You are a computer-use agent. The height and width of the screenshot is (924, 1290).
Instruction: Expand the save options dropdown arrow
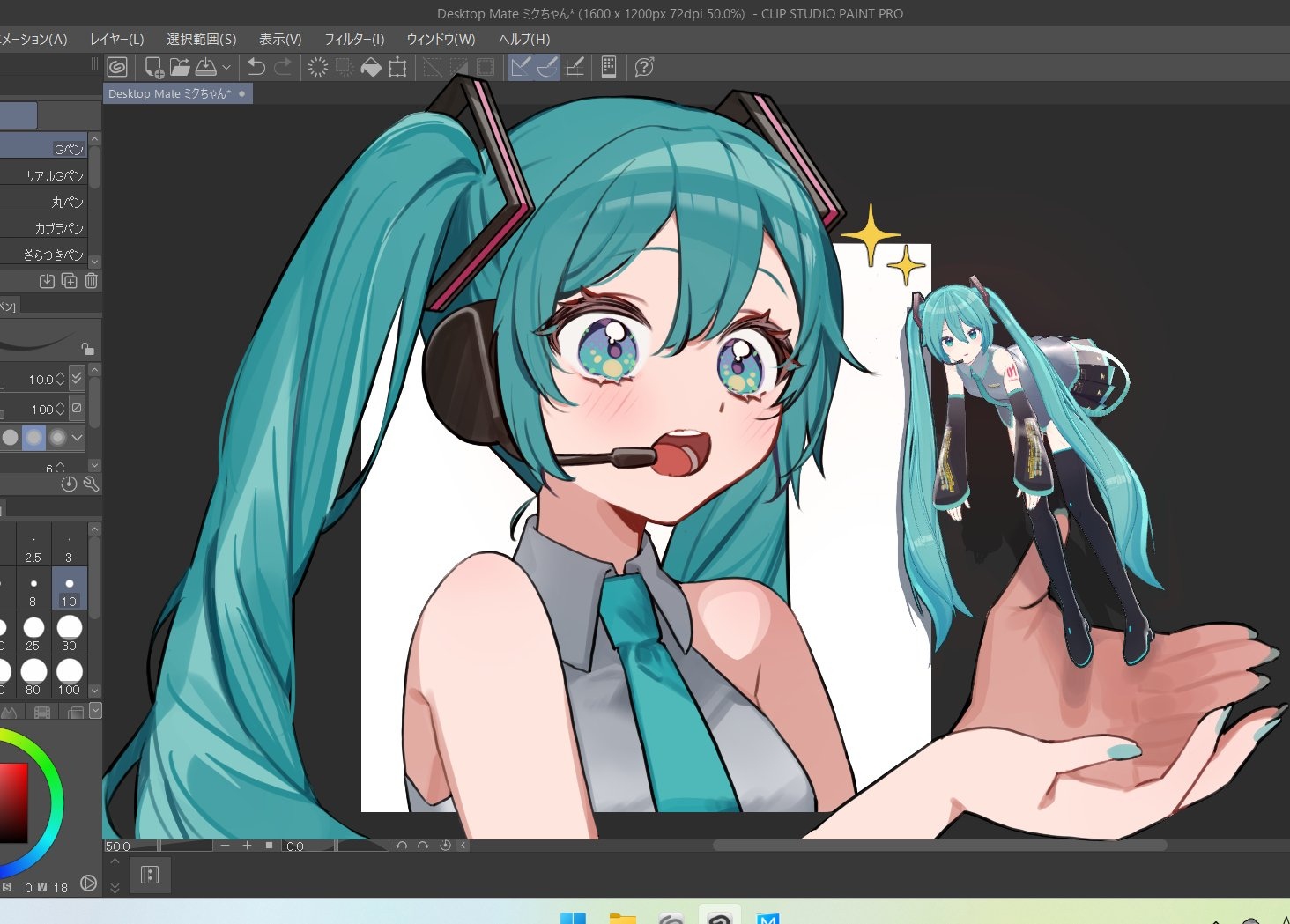pyautogui.click(x=226, y=67)
